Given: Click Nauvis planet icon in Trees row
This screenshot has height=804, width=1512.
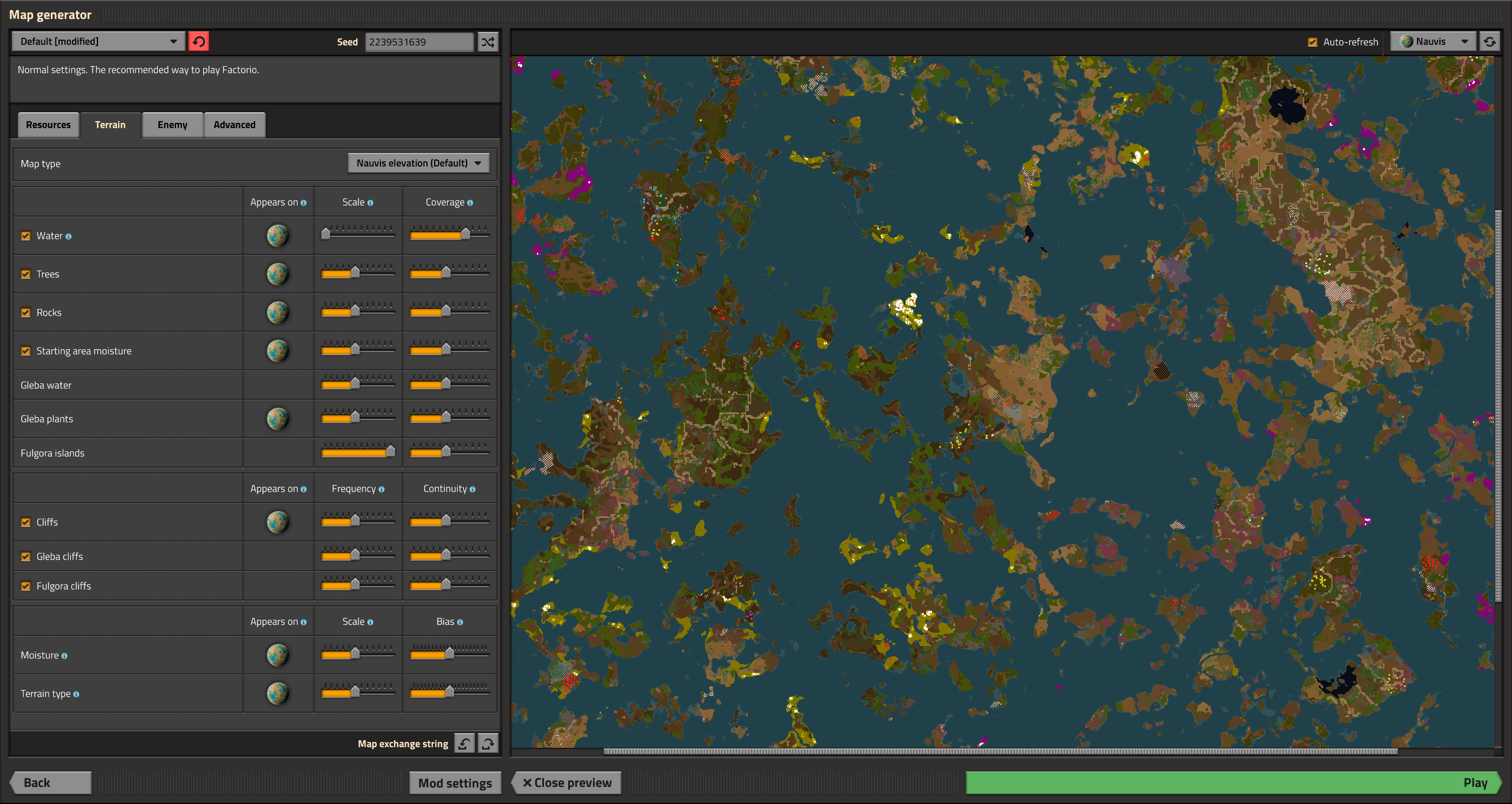Looking at the screenshot, I should click(x=278, y=274).
